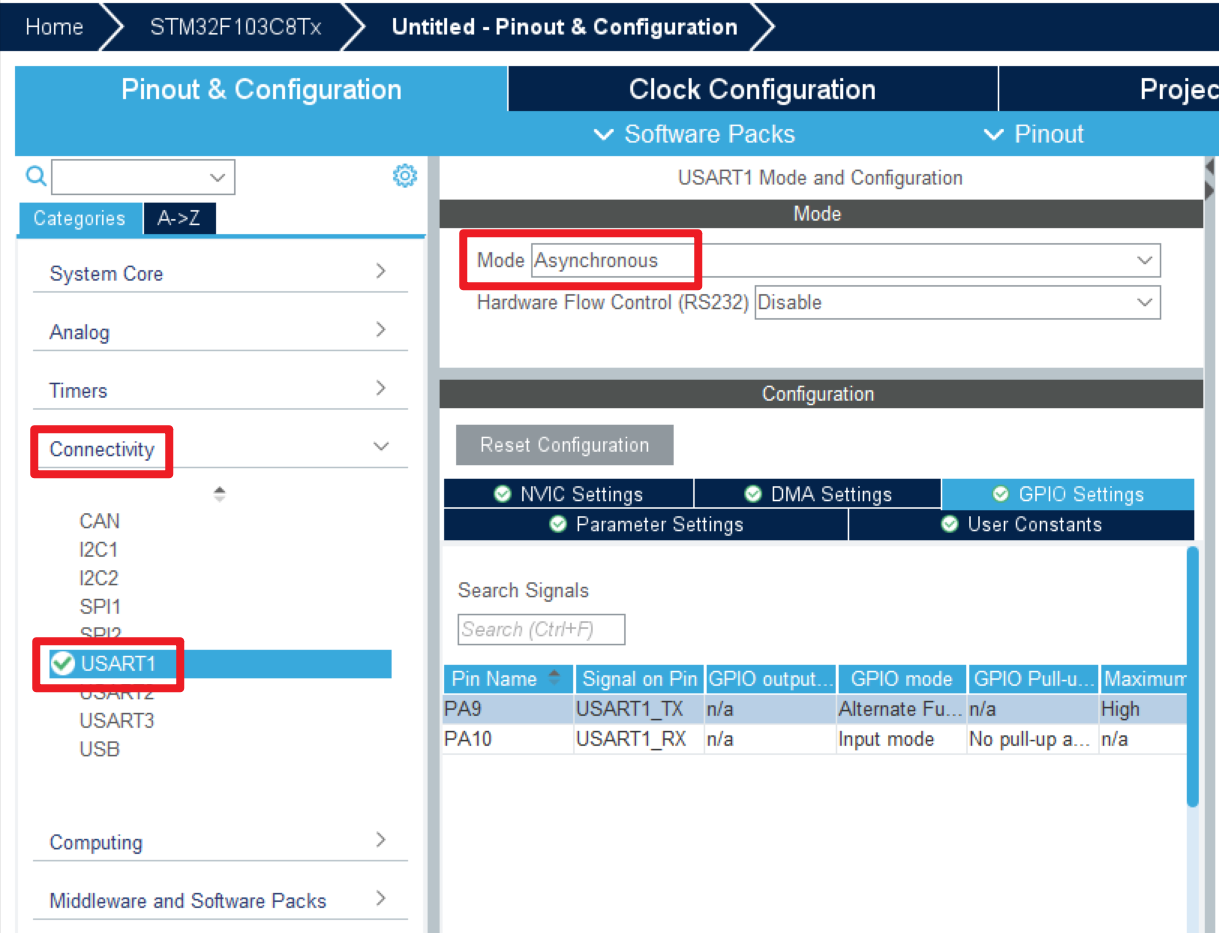Expand the Computing category
Image resolution: width=1219 pixels, height=933 pixels.
pyautogui.click(x=218, y=842)
